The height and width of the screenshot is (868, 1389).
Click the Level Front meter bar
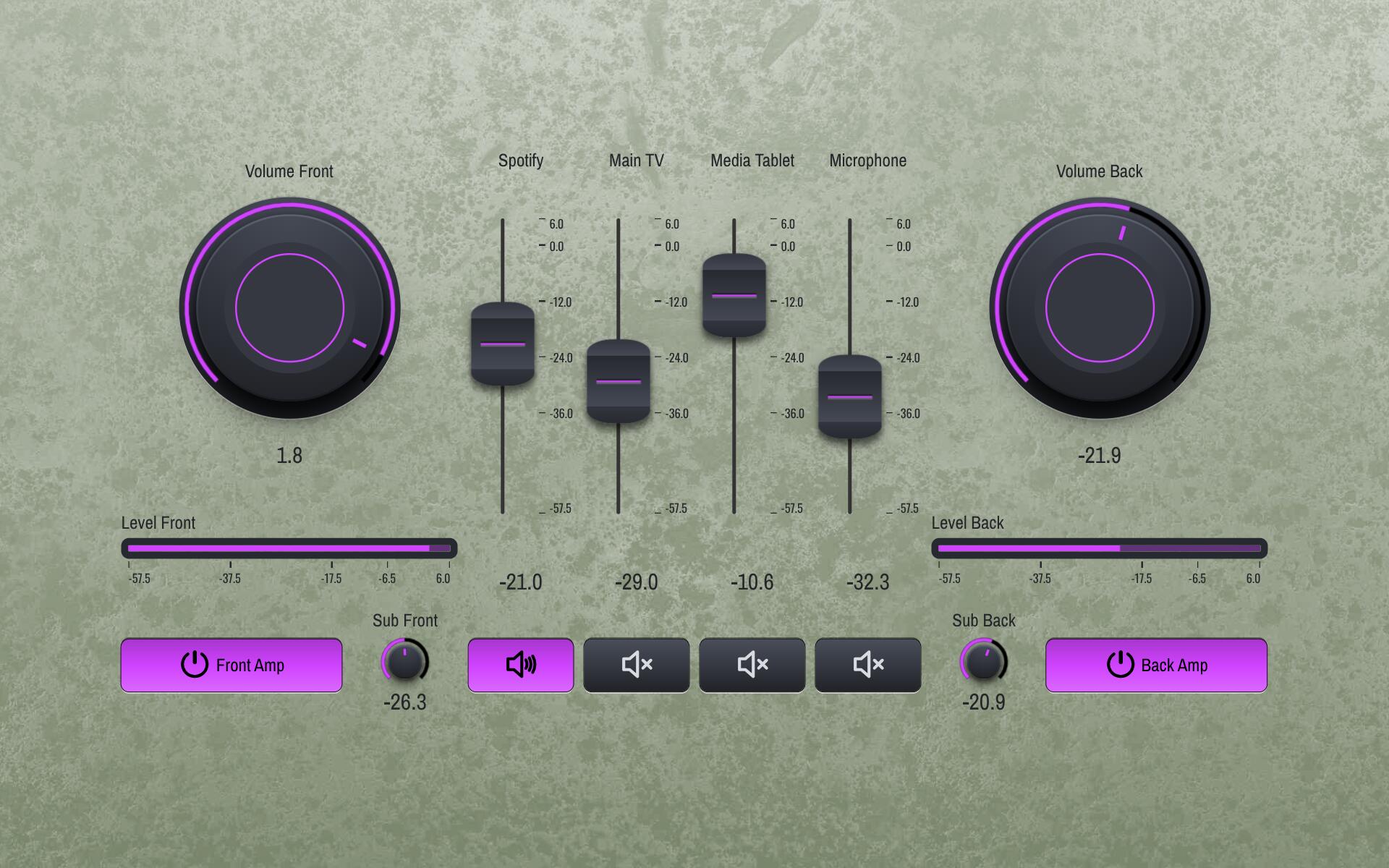click(x=289, y=548)
